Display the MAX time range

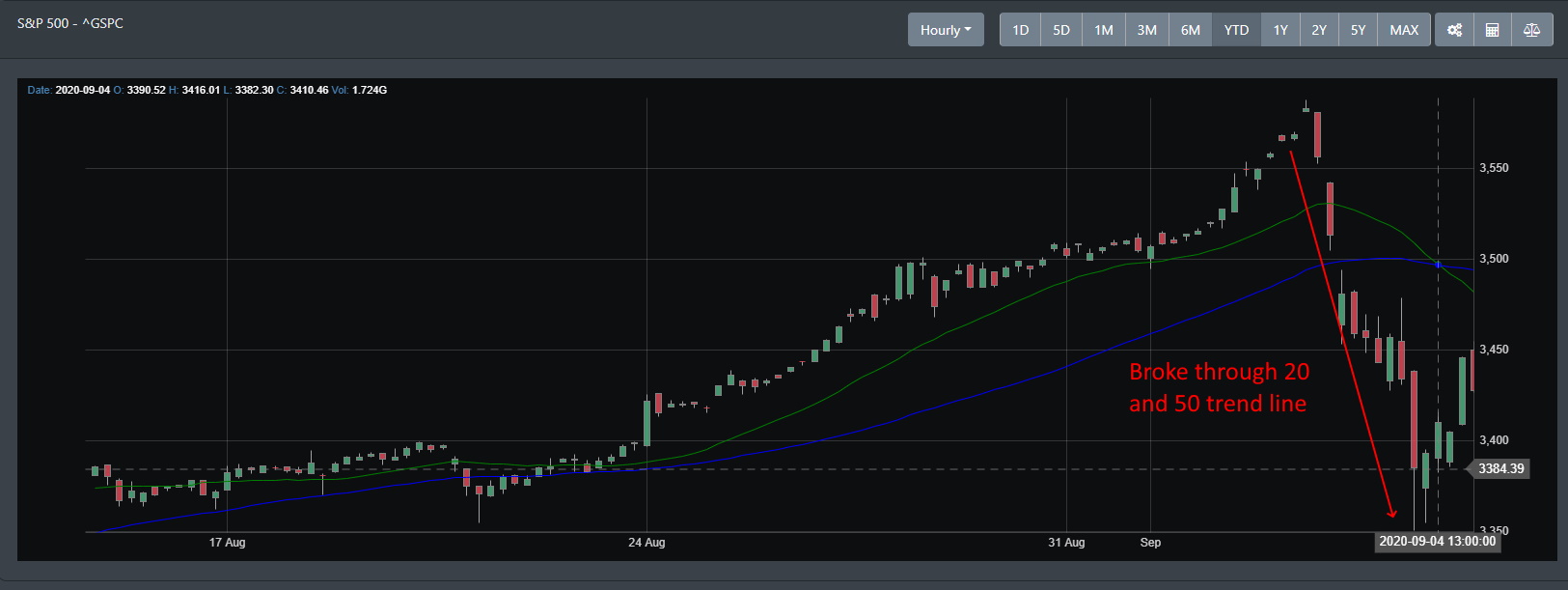click(x=1404, y=30)
